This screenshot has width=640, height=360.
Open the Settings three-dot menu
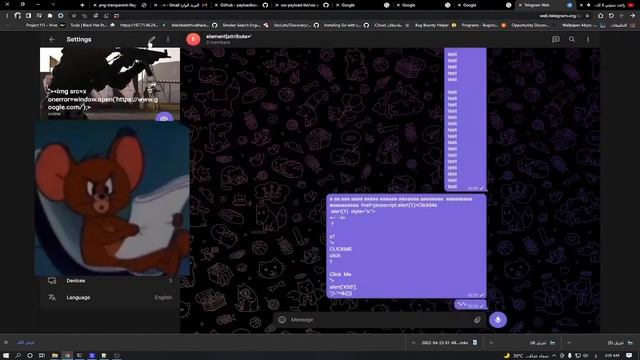click(168, 40)
